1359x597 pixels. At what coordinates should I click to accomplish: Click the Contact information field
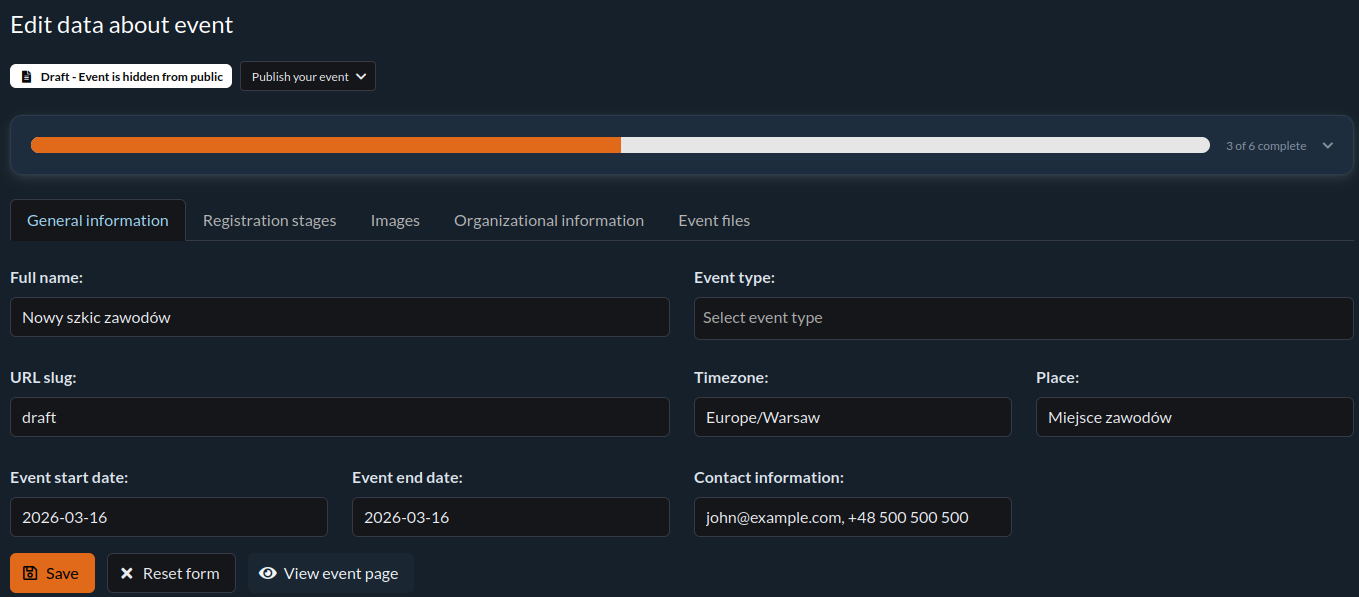[x=852, y=517]
